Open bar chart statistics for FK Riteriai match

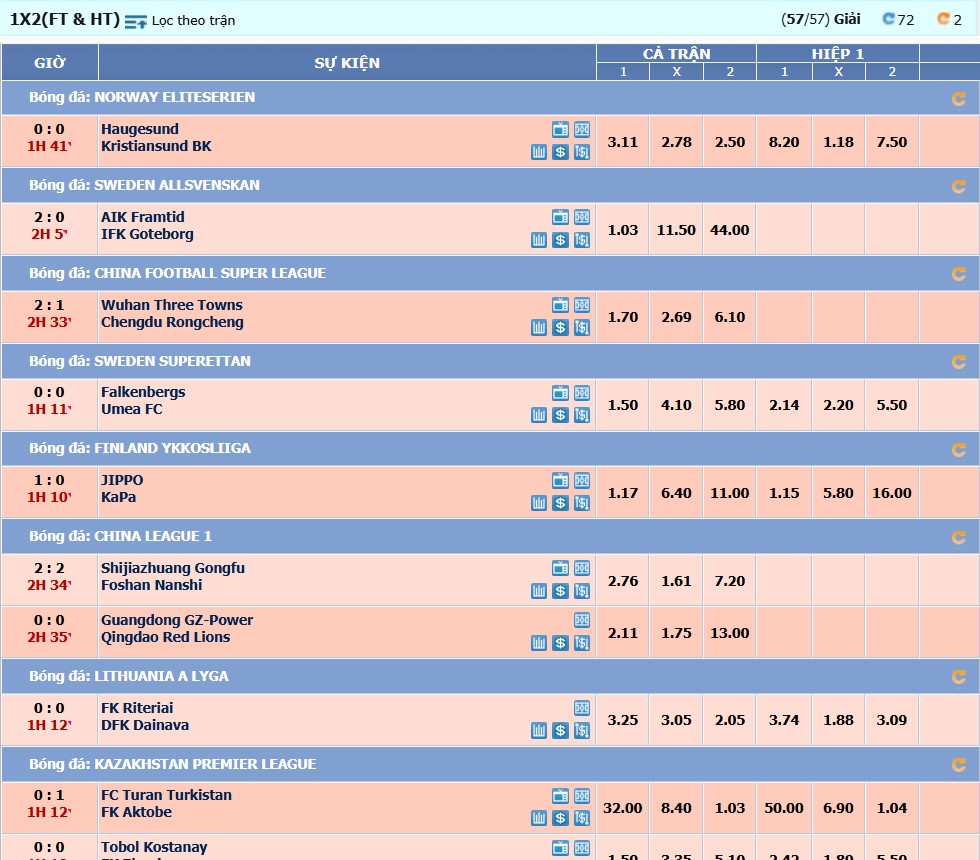[539, 731]
